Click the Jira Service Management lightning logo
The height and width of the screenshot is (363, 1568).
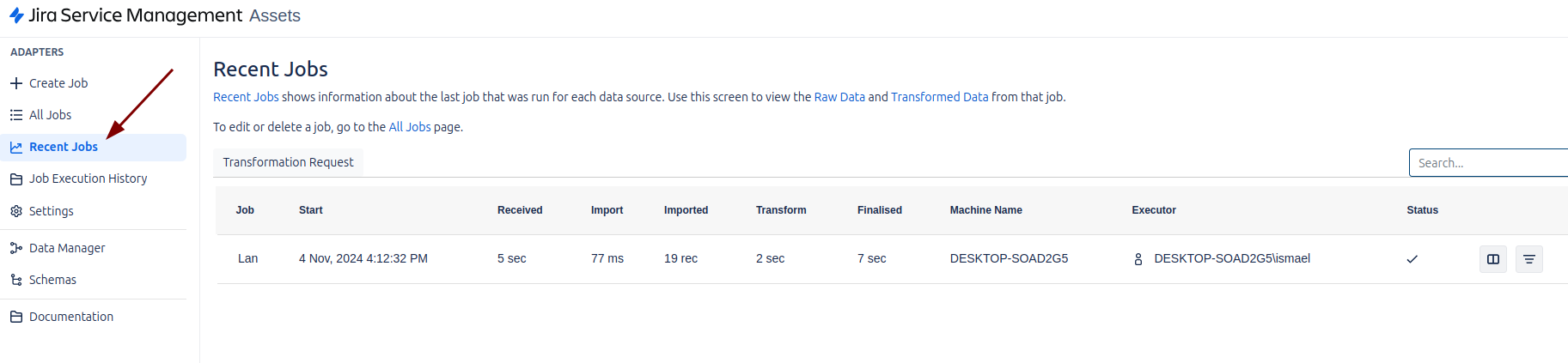pyautogui.click(x=16, y=15)
